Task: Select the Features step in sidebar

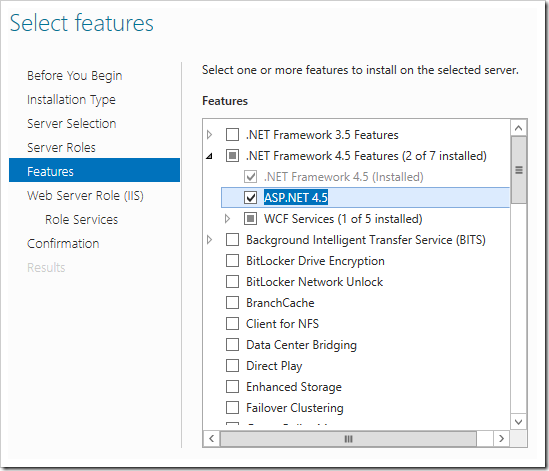Action: coord(95,170)
